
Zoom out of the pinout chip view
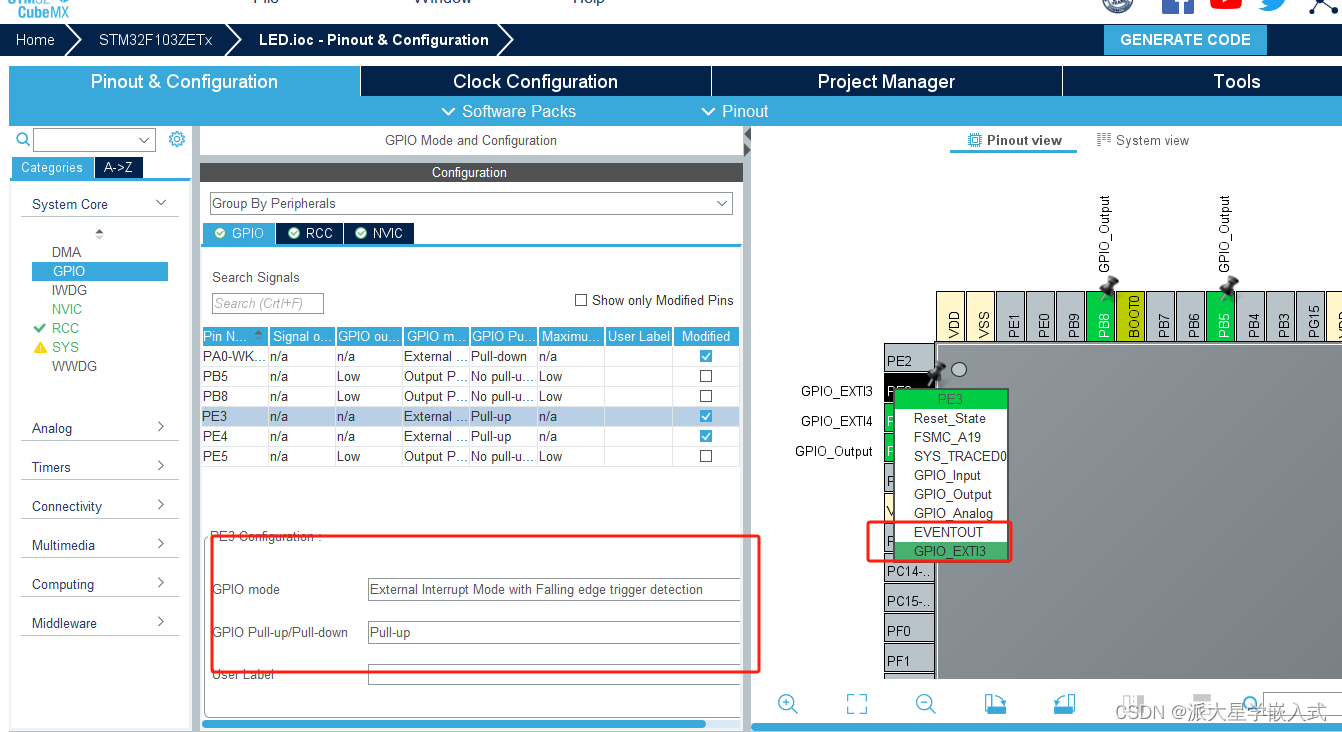pyautogui.click(x=926, y=704)
